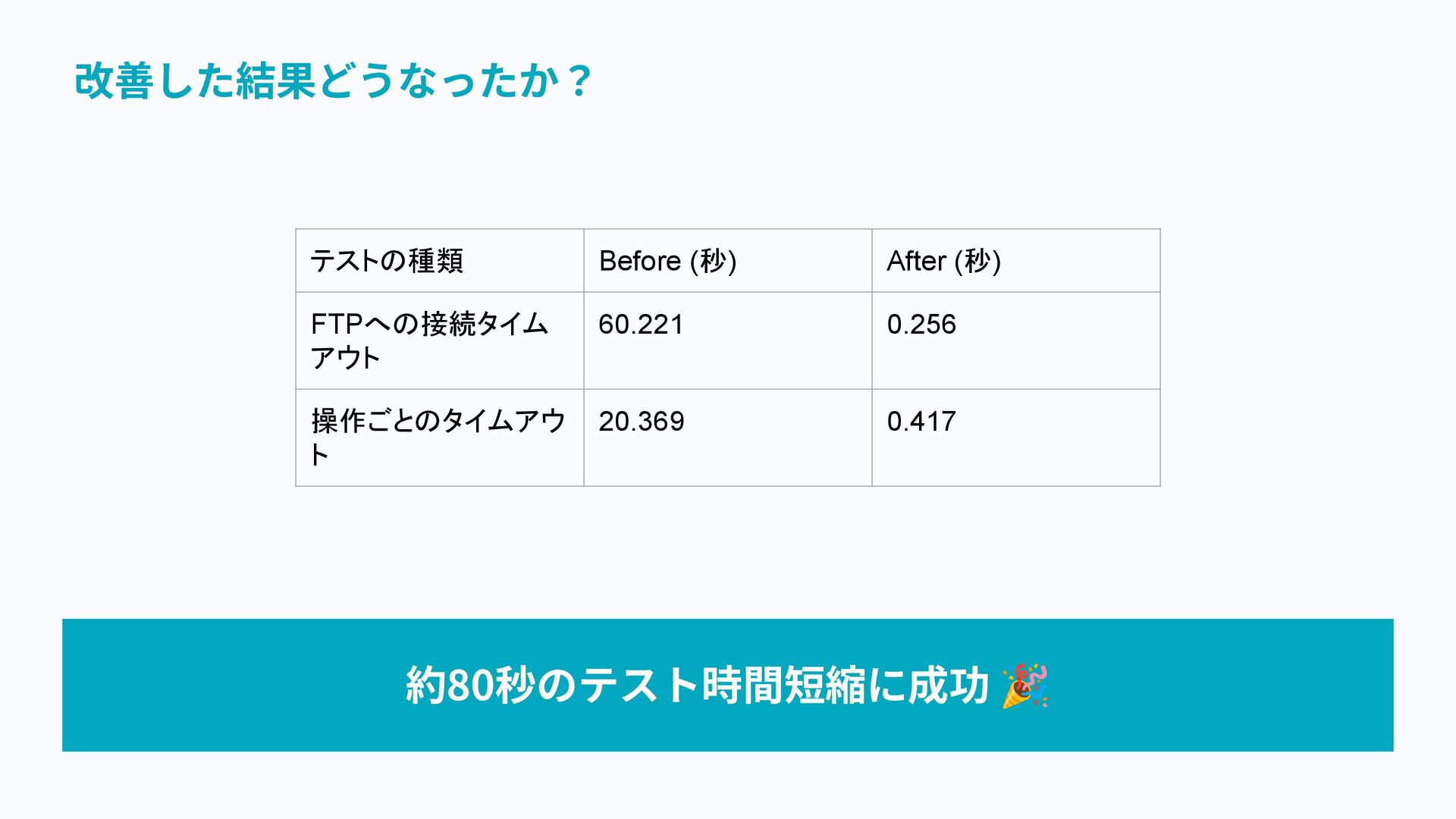The width and height of the screenshot is (1456, 819).
Task: Click the slide title 改善した結果どうなったか？
Action: tap(332, 80)
